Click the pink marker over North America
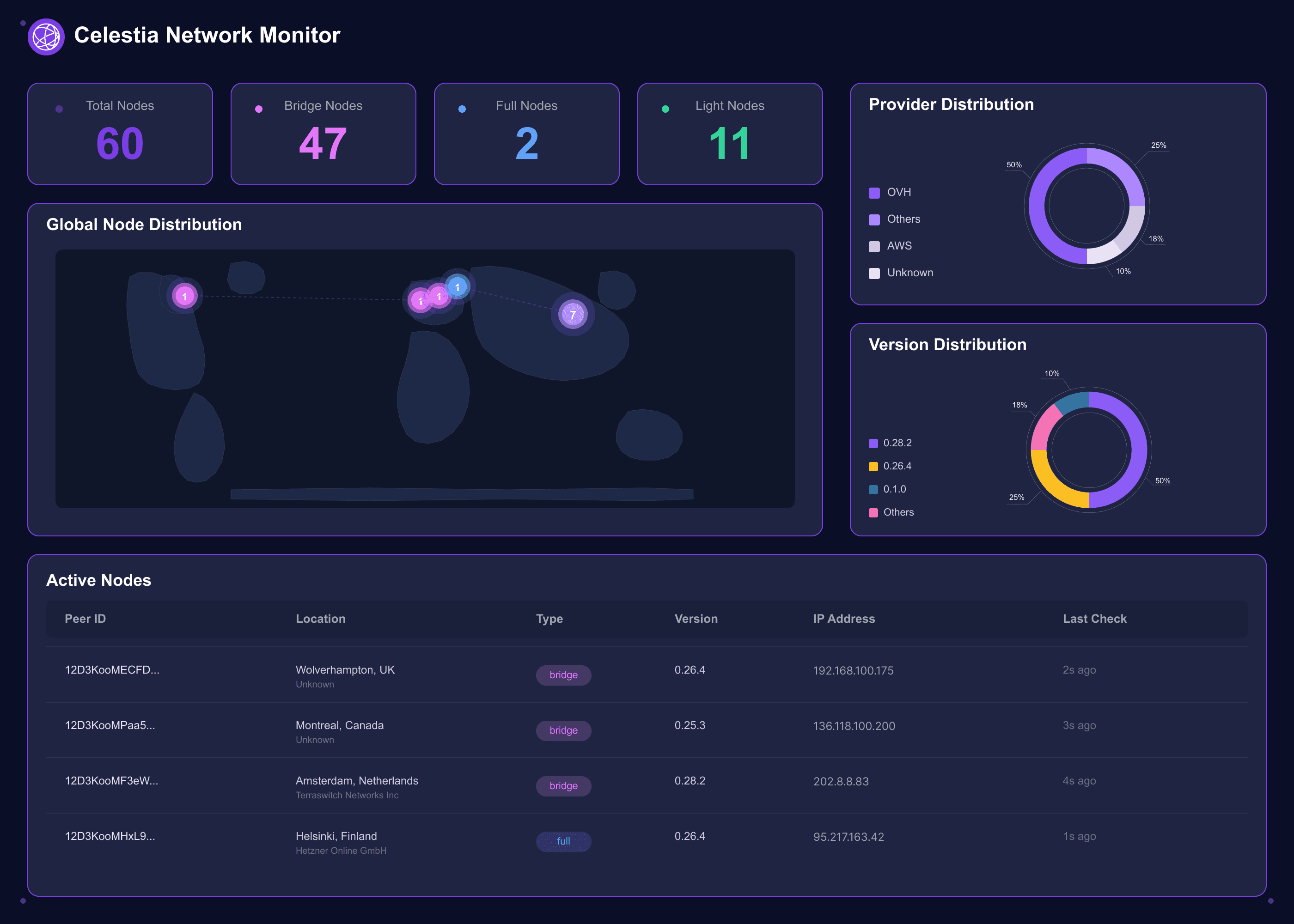1294x924 pixels. 184,296
